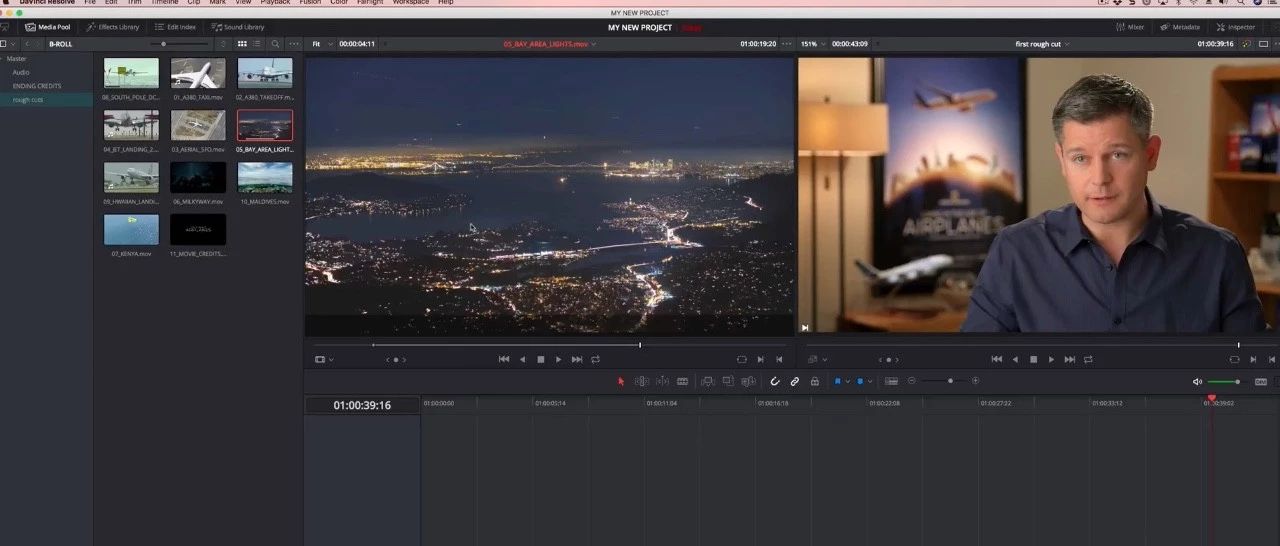Open media pool search

pos(276,44)
